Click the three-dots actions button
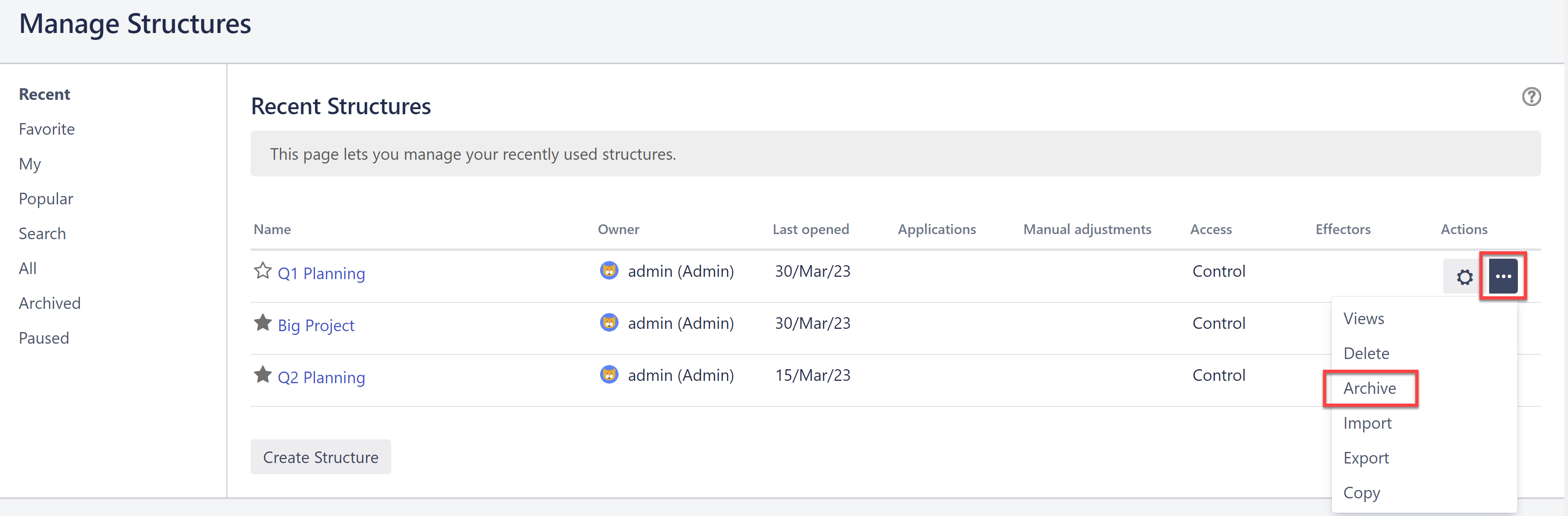The width and height of the screenshot is (1568, 516). pos(1503,277)
